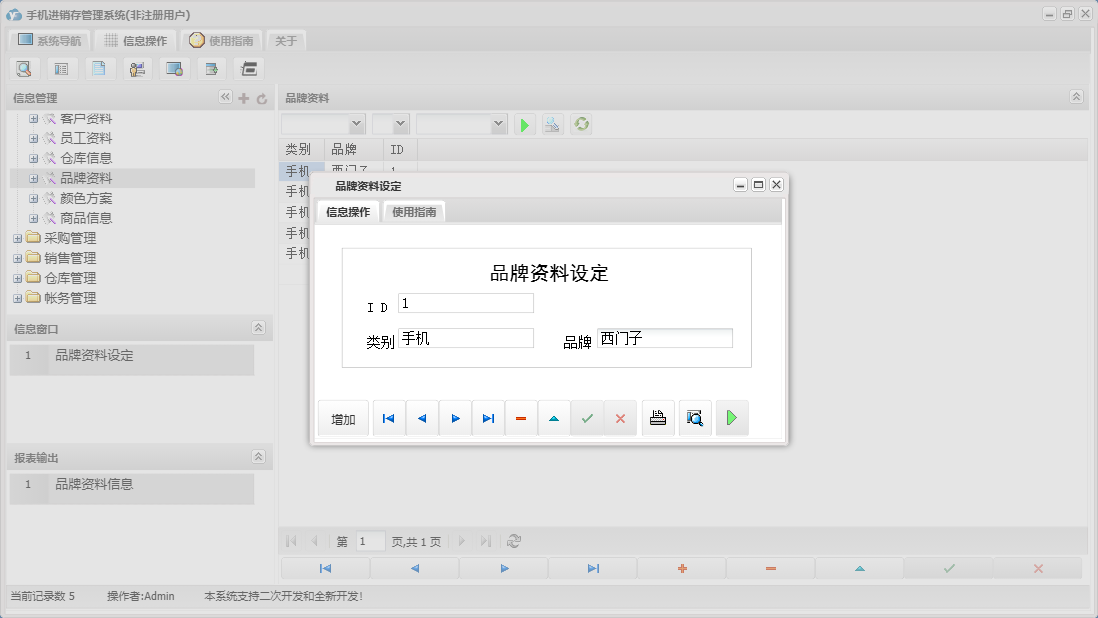Image resolution: width=1098 pixels, height=618 pixels.
Task: Click the 增加 button in the dialog
Action: click(343, 418)
